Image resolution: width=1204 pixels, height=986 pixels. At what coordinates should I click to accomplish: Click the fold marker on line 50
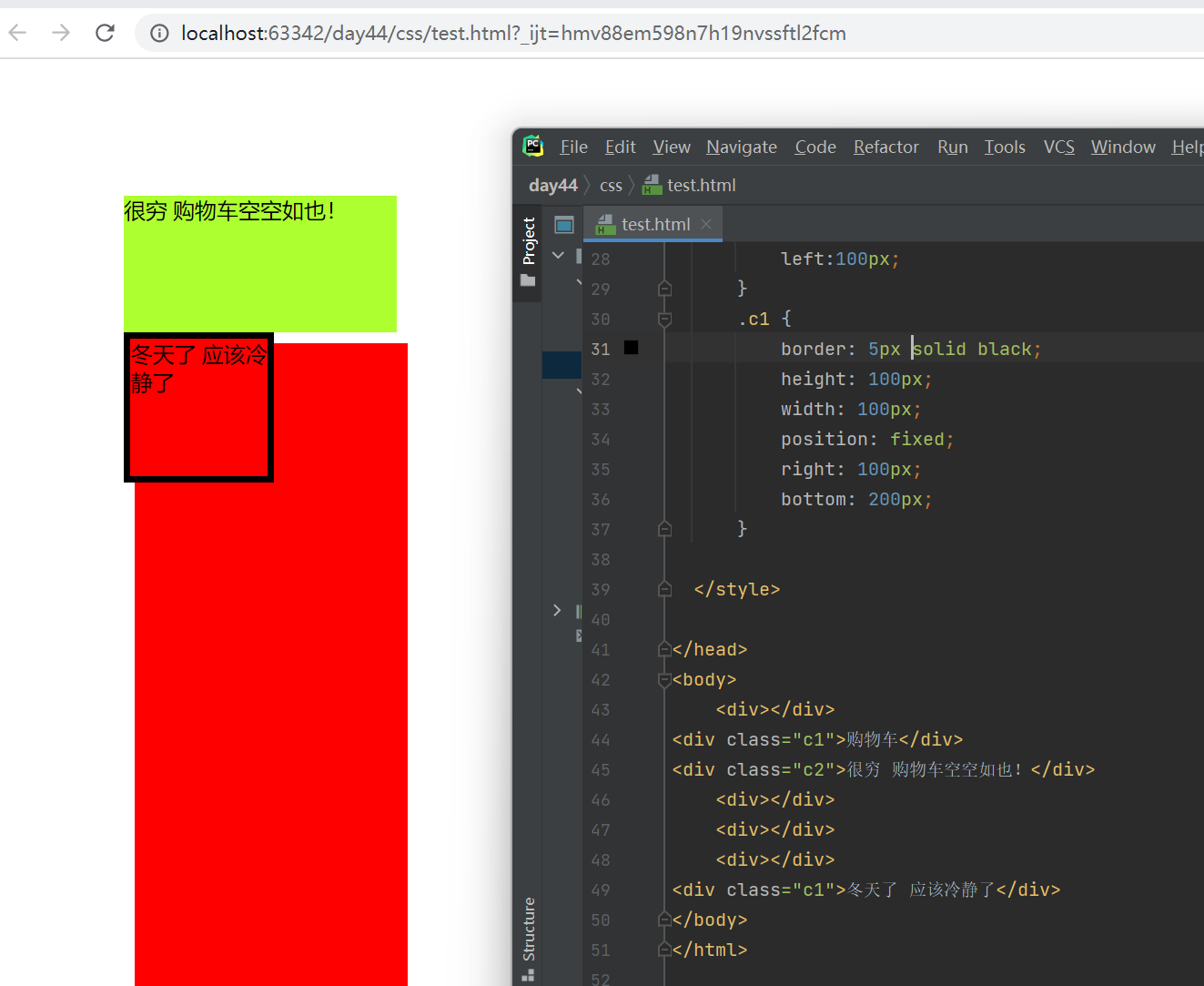point(664,920)
